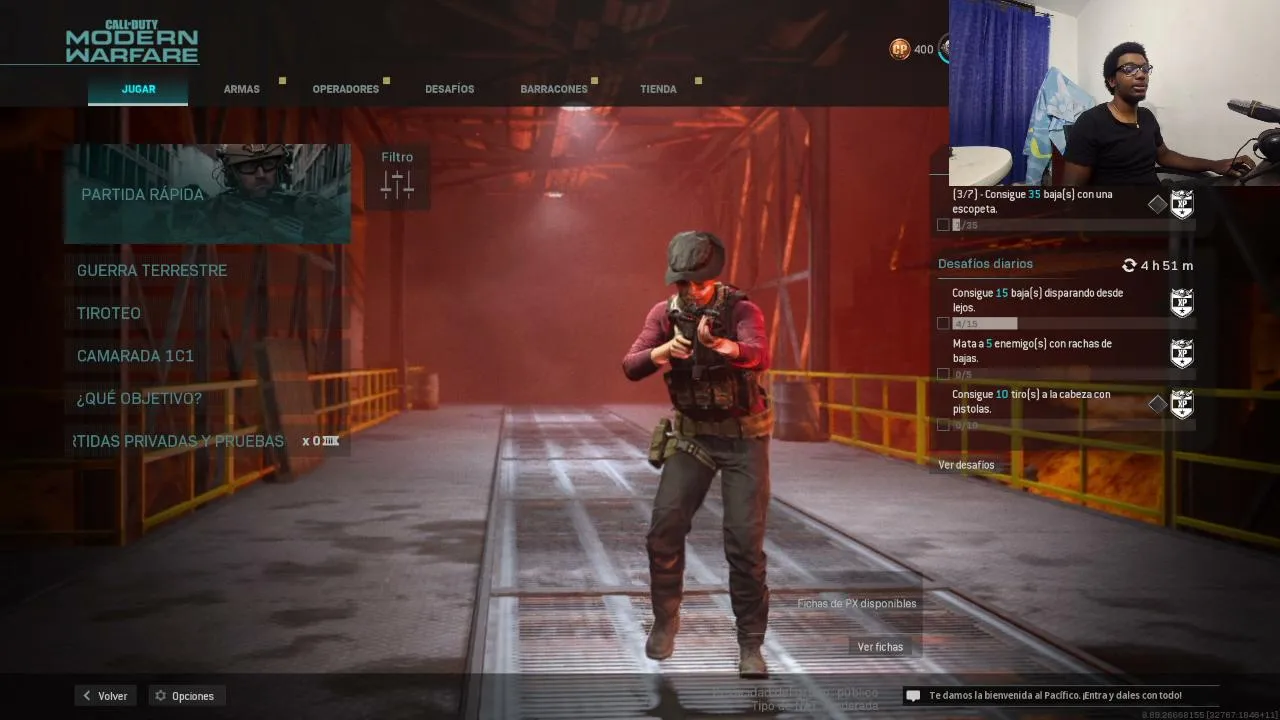Choose CAMARADA 1C1 mode
This screenshot has height=720, width=1280.
(x=208, y=356)
